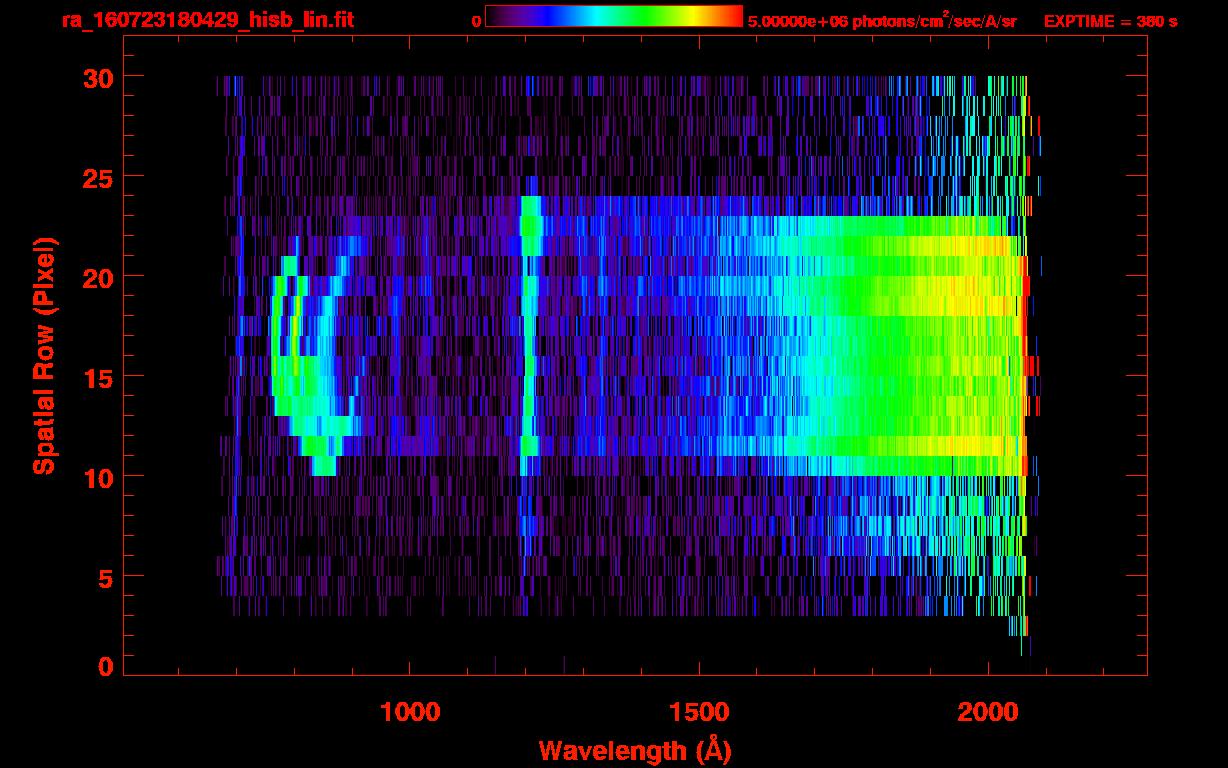Viewport: 1228px width, 768px height.
Task: Click the 5.00000e+06 photons maximum scale label
Action: pyautogui.click(x=881, y=21)
